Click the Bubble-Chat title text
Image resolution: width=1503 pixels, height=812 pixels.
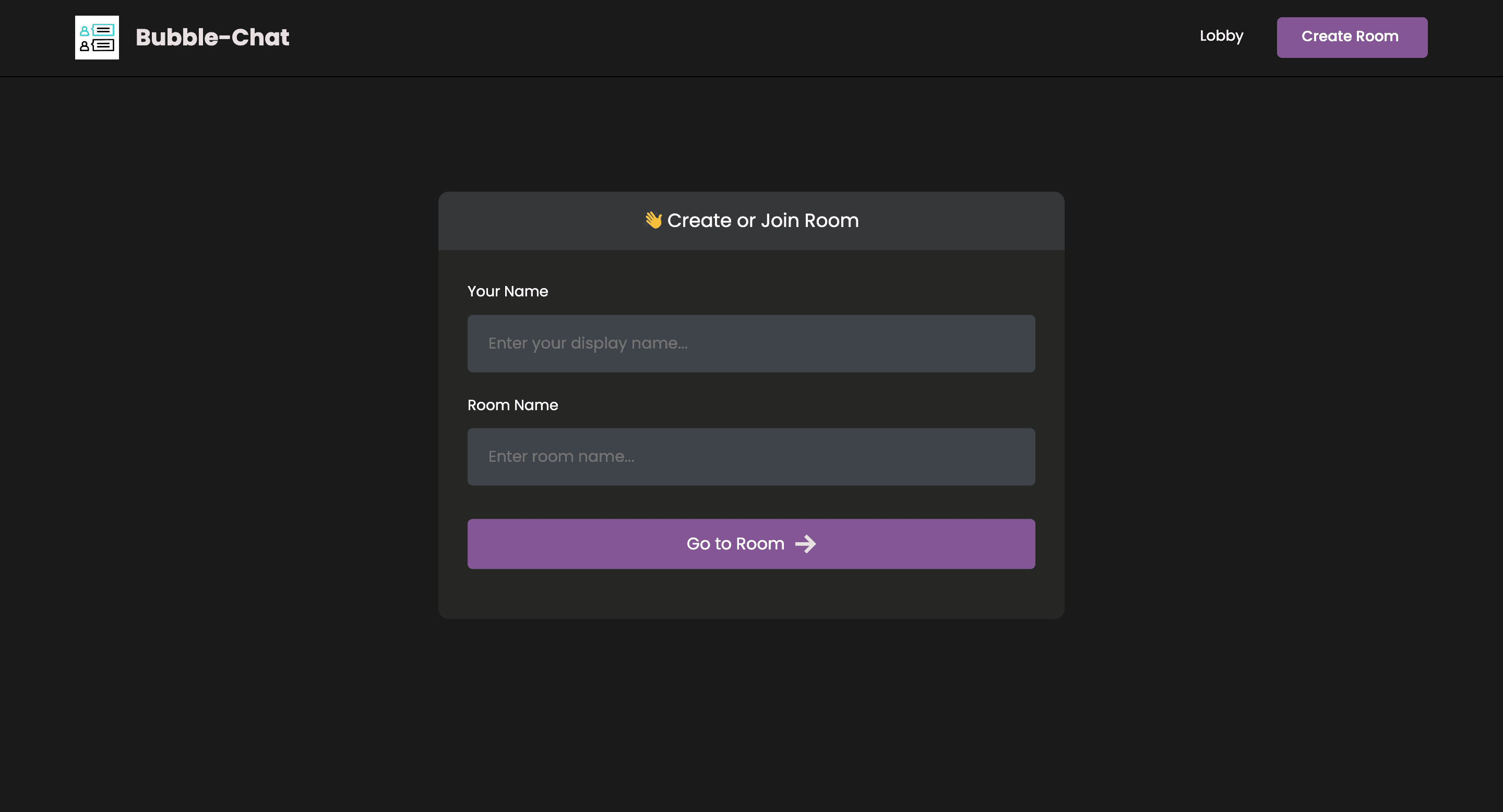point(212,38)
